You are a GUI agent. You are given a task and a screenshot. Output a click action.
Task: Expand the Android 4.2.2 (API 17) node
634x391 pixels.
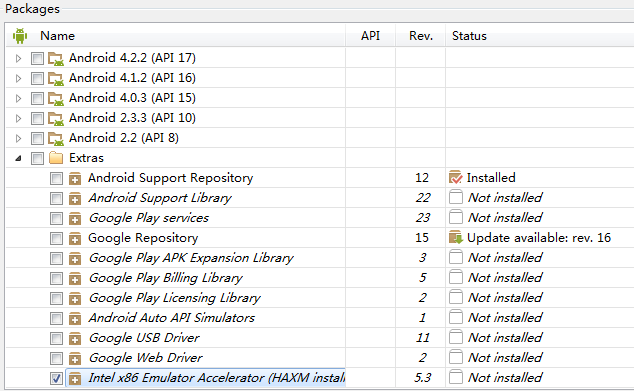[18, 58]
